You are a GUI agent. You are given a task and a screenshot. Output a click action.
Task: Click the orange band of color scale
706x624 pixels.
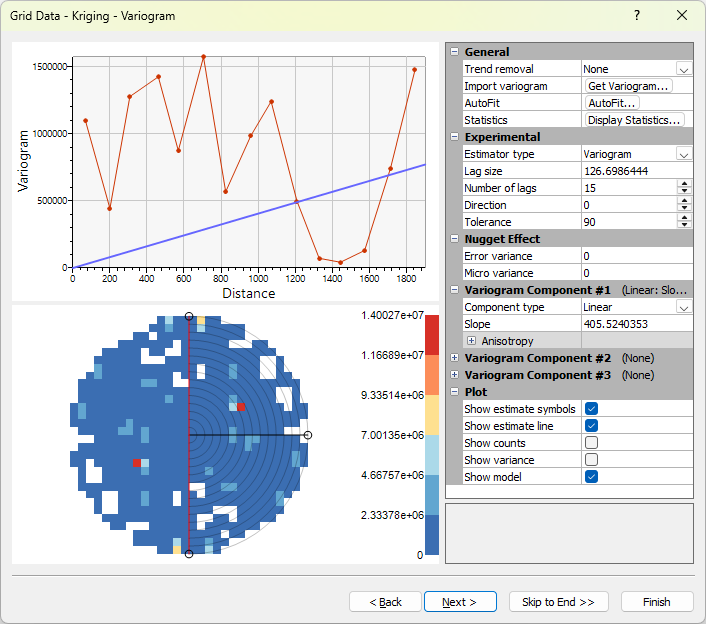tap(432, 375)
